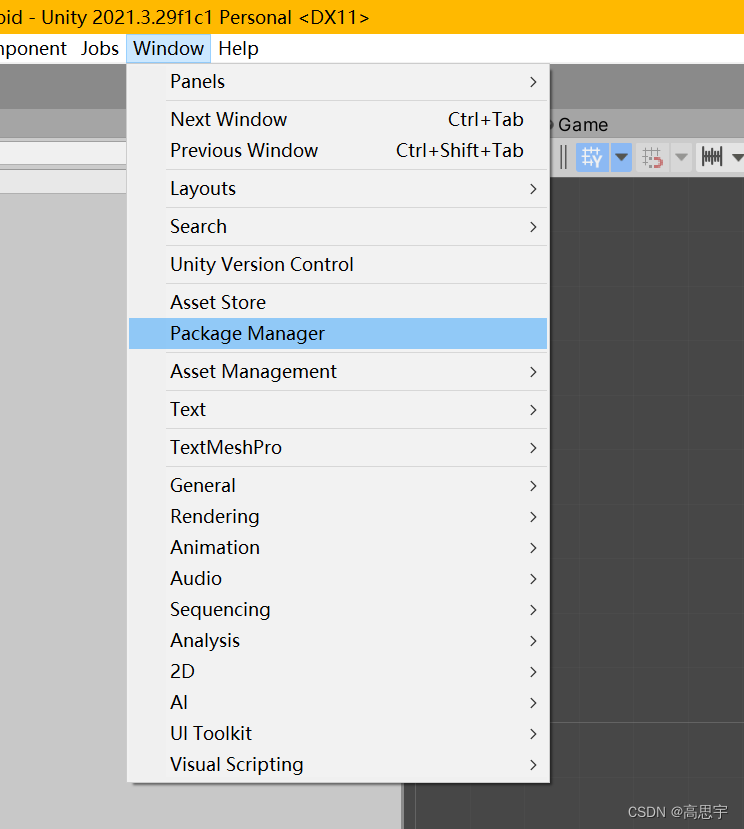Expand the Asset Management submenu
This screenshot has height=829, width=744.
click(x=338, y=372)
